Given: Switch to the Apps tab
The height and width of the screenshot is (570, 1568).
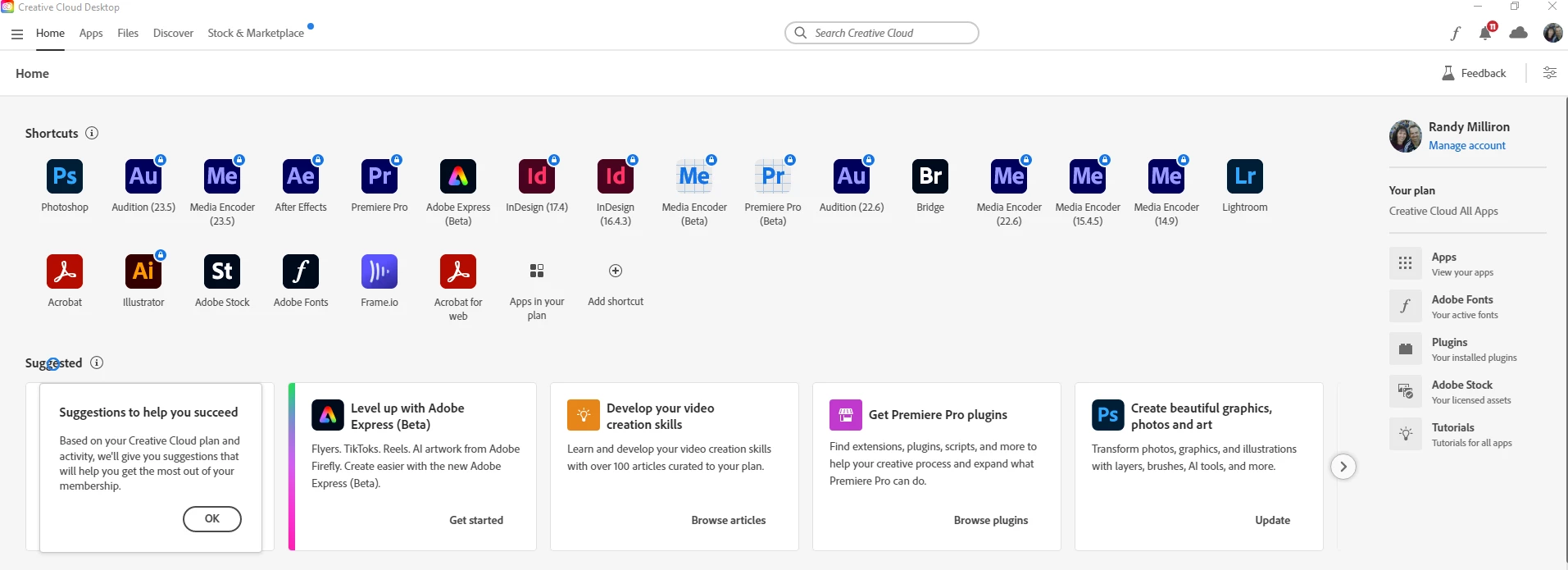Looking at the screenshot, I should click(x=91, y=33).
